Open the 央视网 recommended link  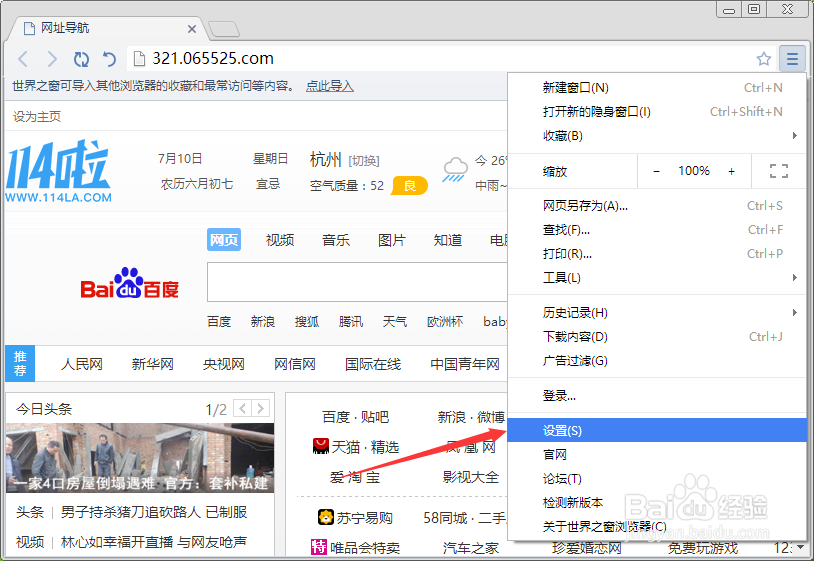tap(224, 364)
